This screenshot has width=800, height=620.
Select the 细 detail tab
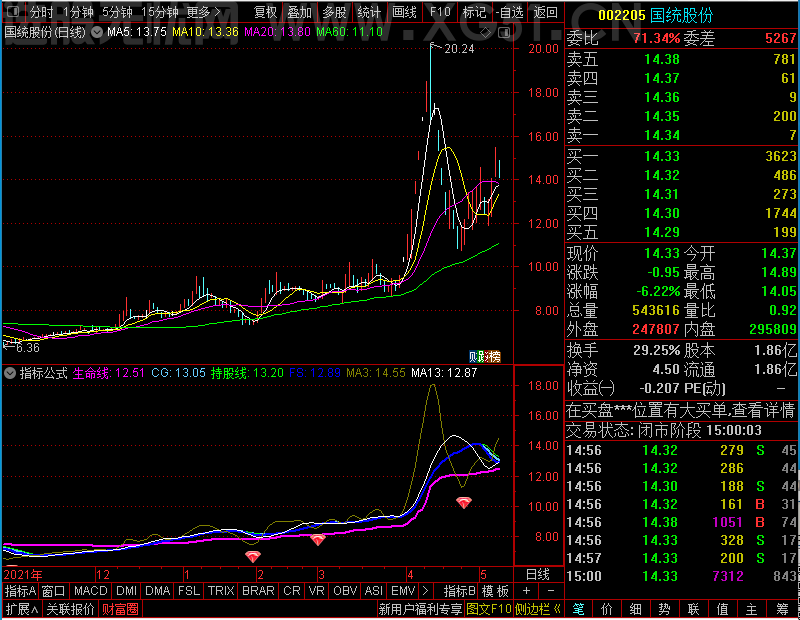[636, 609]
